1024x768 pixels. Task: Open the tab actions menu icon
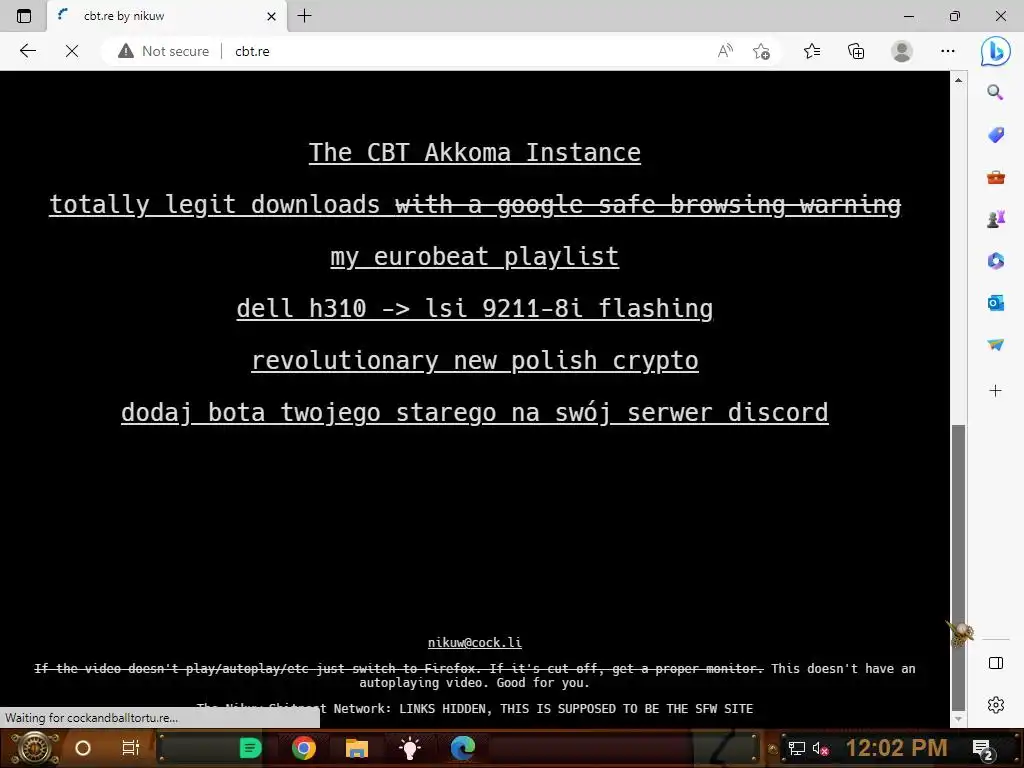pos(24,16)
